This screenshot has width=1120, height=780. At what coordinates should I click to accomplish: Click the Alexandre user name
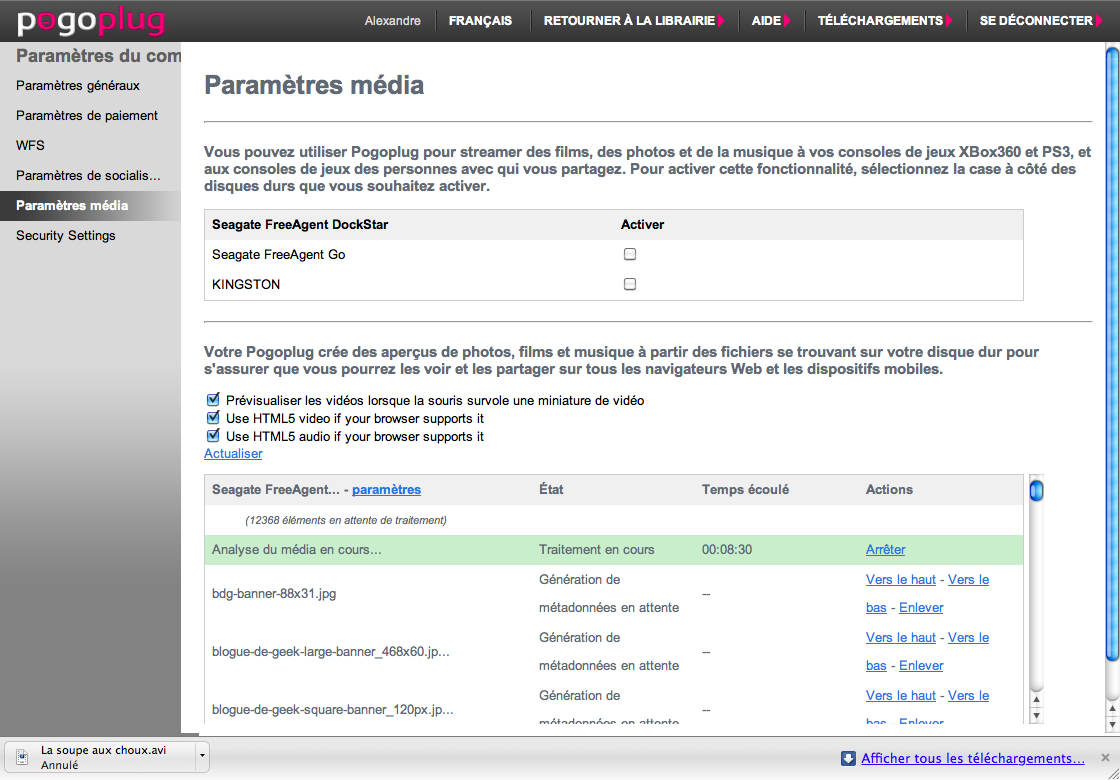392,21
